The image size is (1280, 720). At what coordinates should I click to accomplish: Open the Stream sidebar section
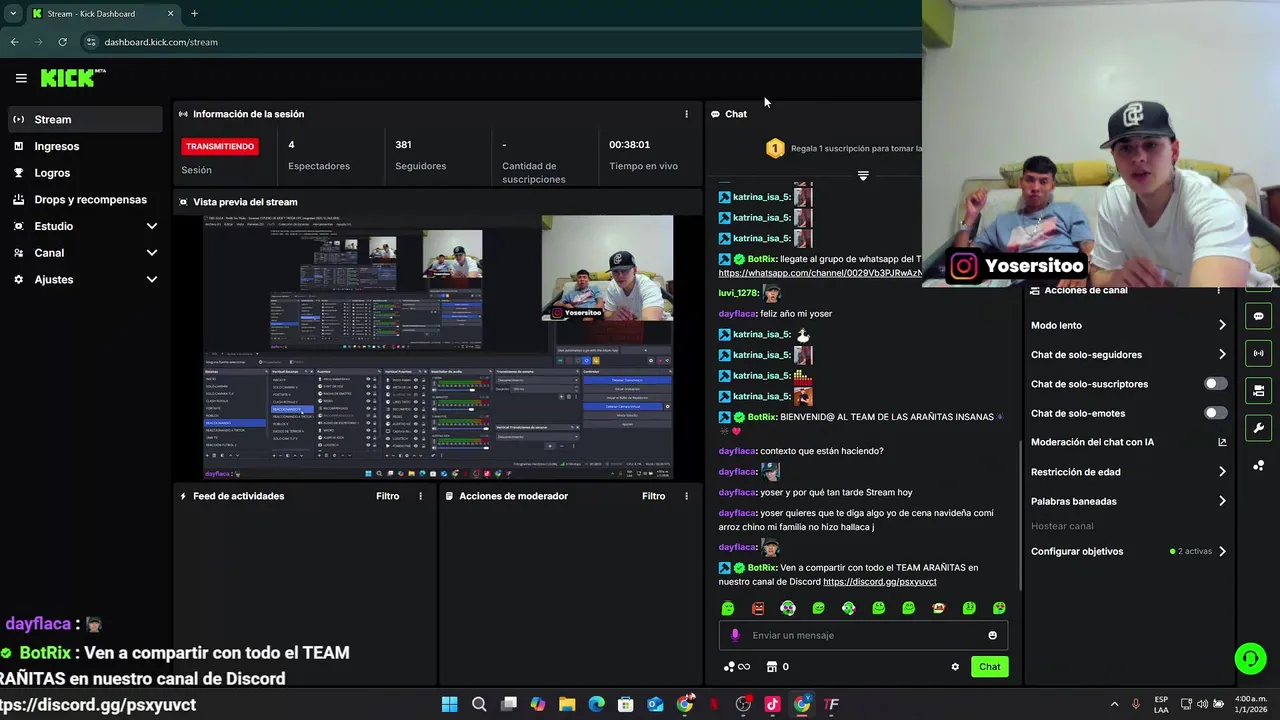pos(84,119)
